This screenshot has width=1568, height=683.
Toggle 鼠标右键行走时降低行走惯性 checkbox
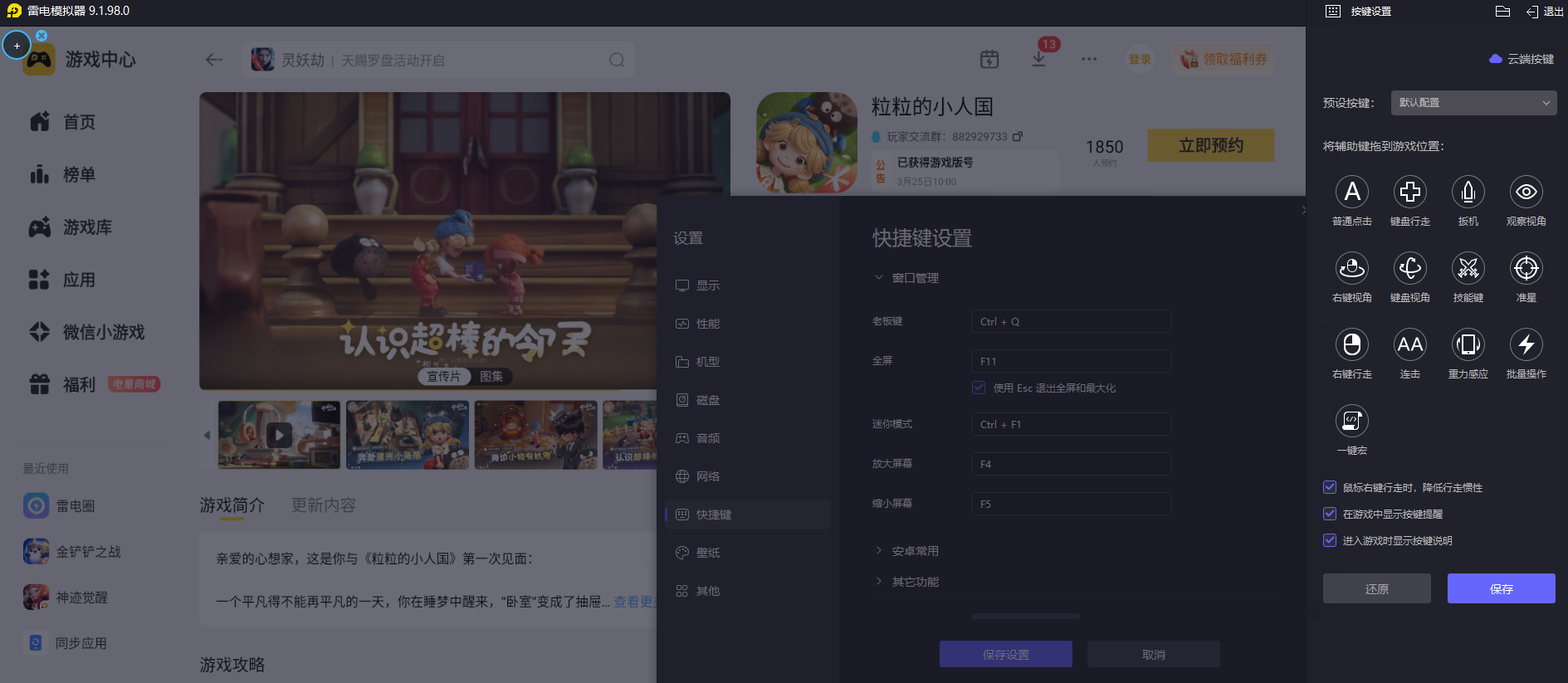click(1330, 487)
